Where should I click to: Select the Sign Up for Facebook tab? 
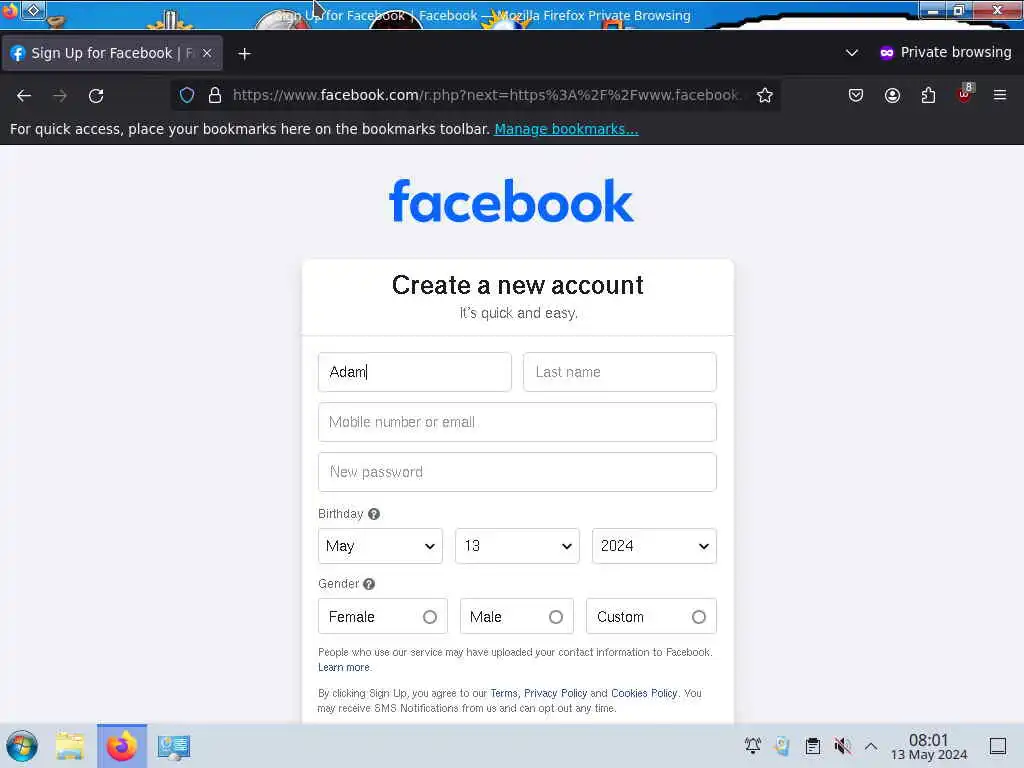point(112,53)
